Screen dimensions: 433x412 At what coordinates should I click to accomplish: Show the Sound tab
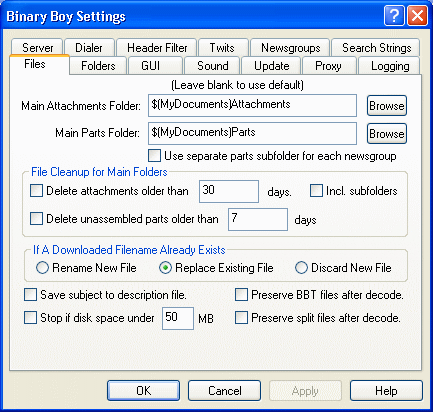(212, 66)
